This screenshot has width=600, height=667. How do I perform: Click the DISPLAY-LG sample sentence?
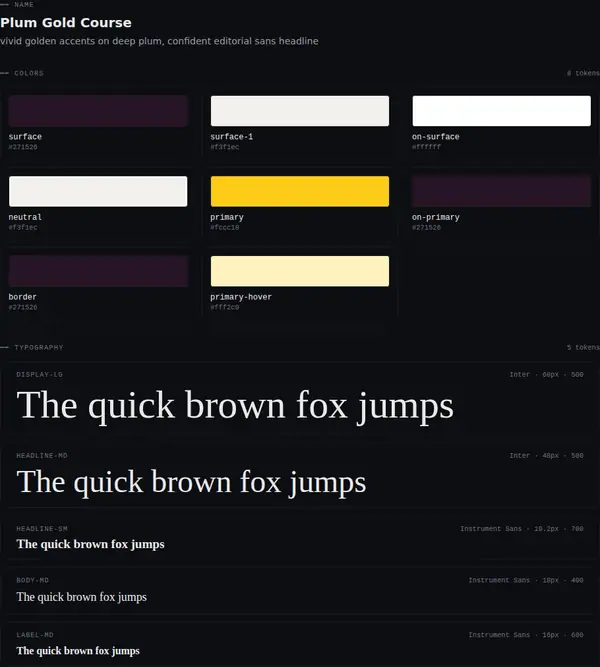coord(235,406)
